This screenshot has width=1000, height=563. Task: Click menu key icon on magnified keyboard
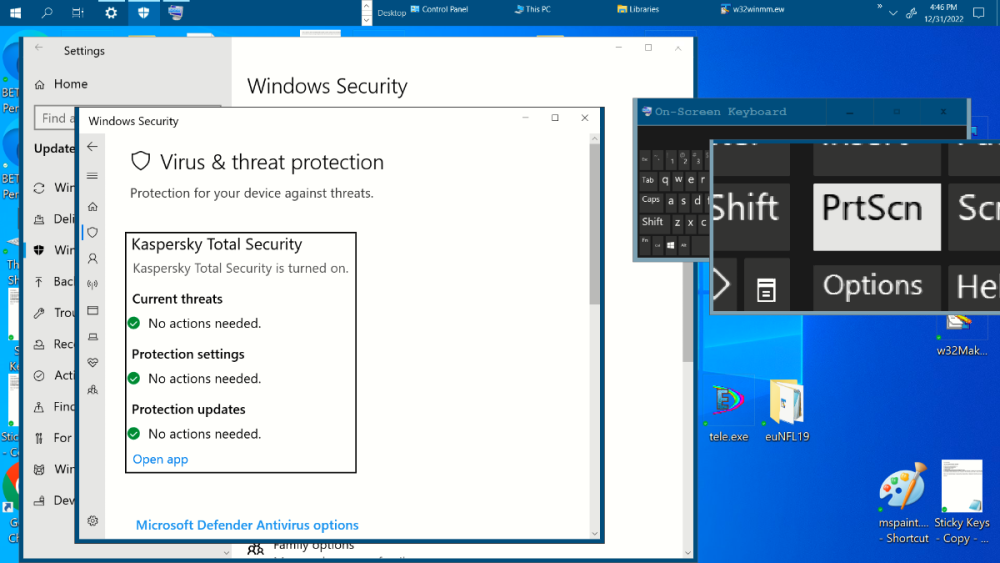tap(766, 285)
